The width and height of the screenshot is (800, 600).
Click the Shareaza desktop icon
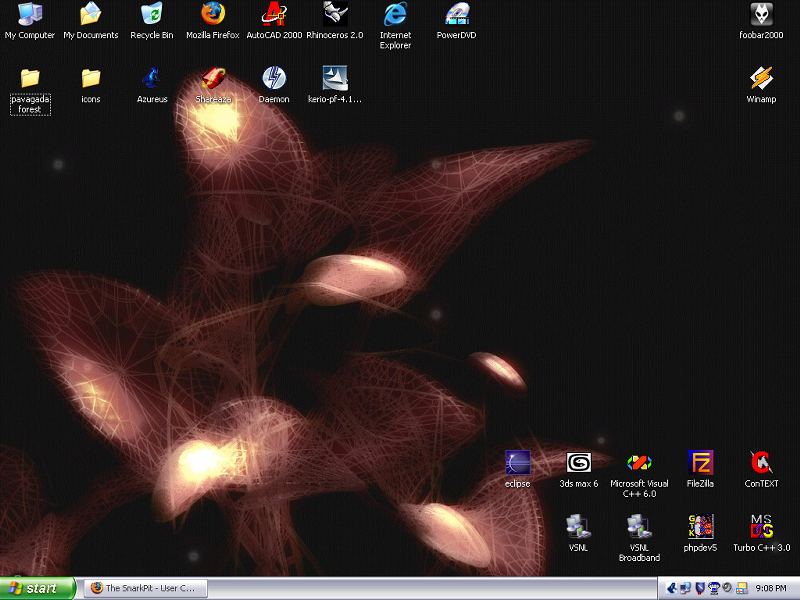click(x=213, y=78)
